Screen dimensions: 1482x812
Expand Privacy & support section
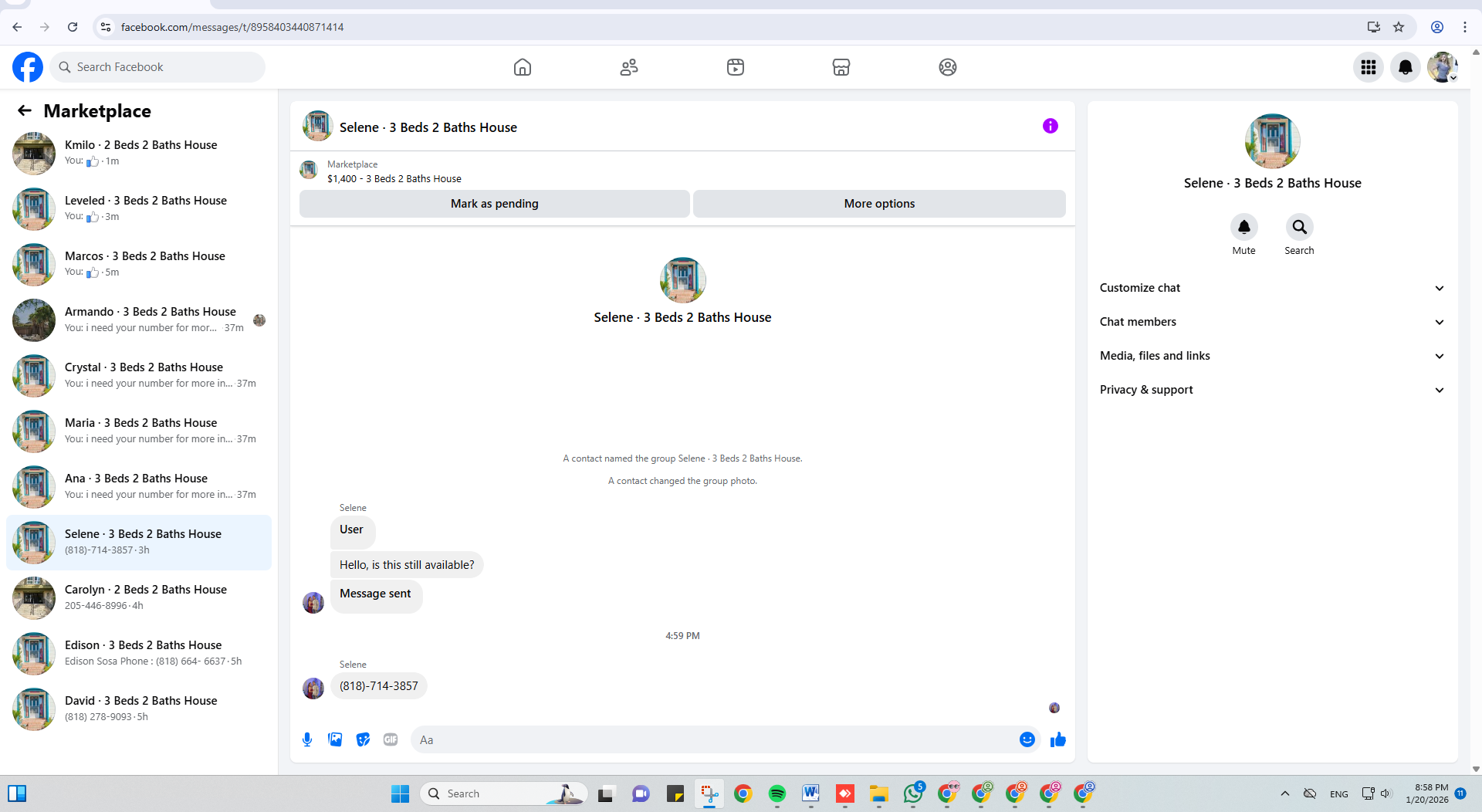(x=1272, y=390)
